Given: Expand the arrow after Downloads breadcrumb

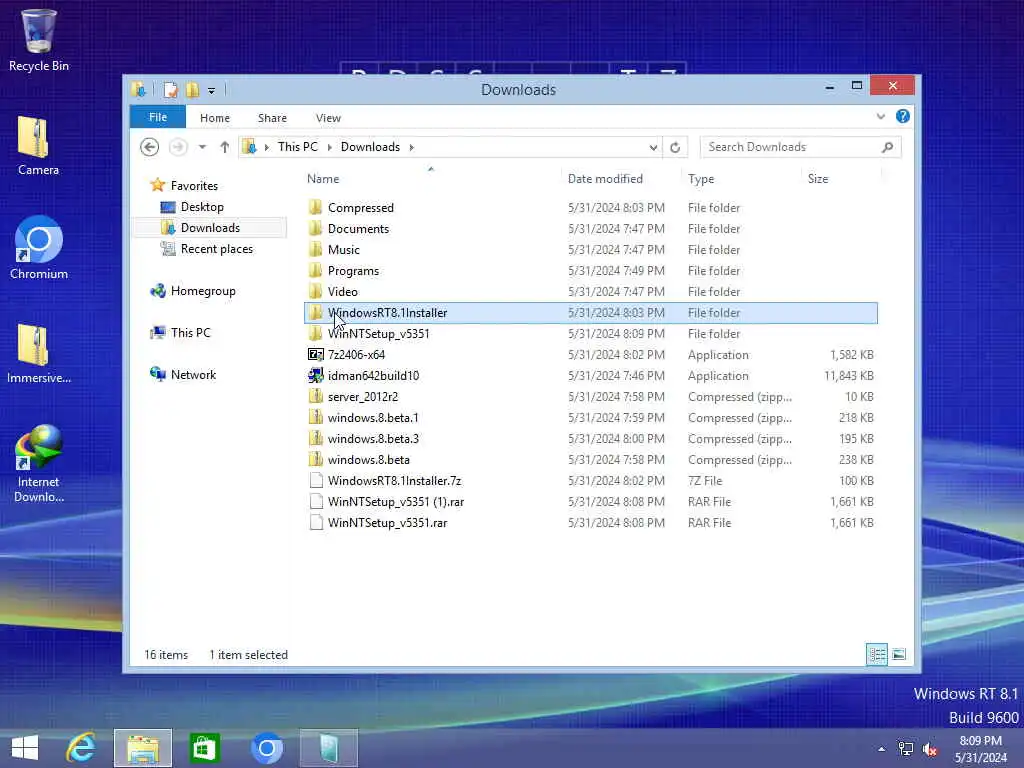Looking at the screenshot, I should tap(411, 148).
